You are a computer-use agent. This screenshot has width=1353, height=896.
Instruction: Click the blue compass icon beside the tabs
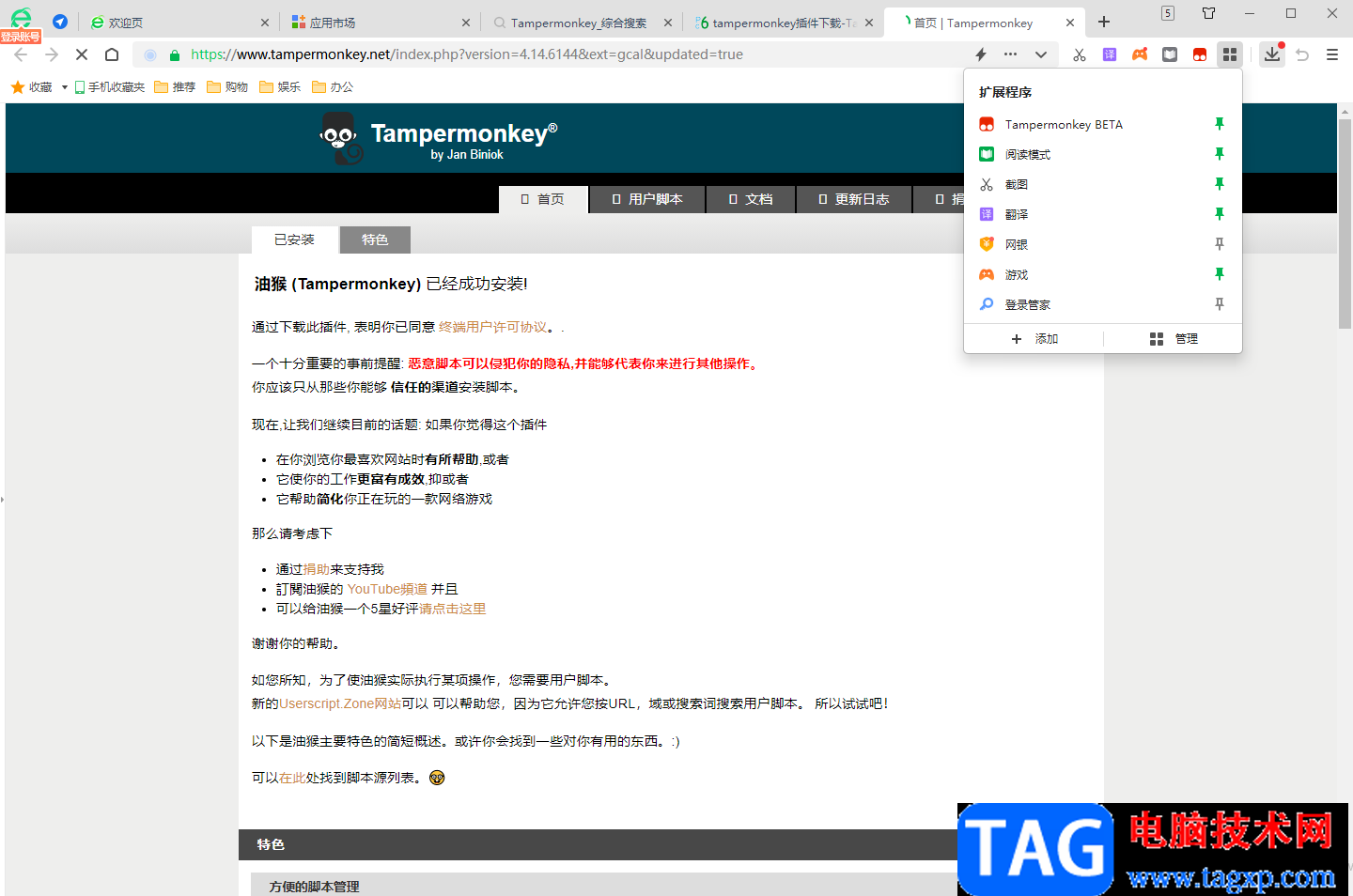point(60,22)
